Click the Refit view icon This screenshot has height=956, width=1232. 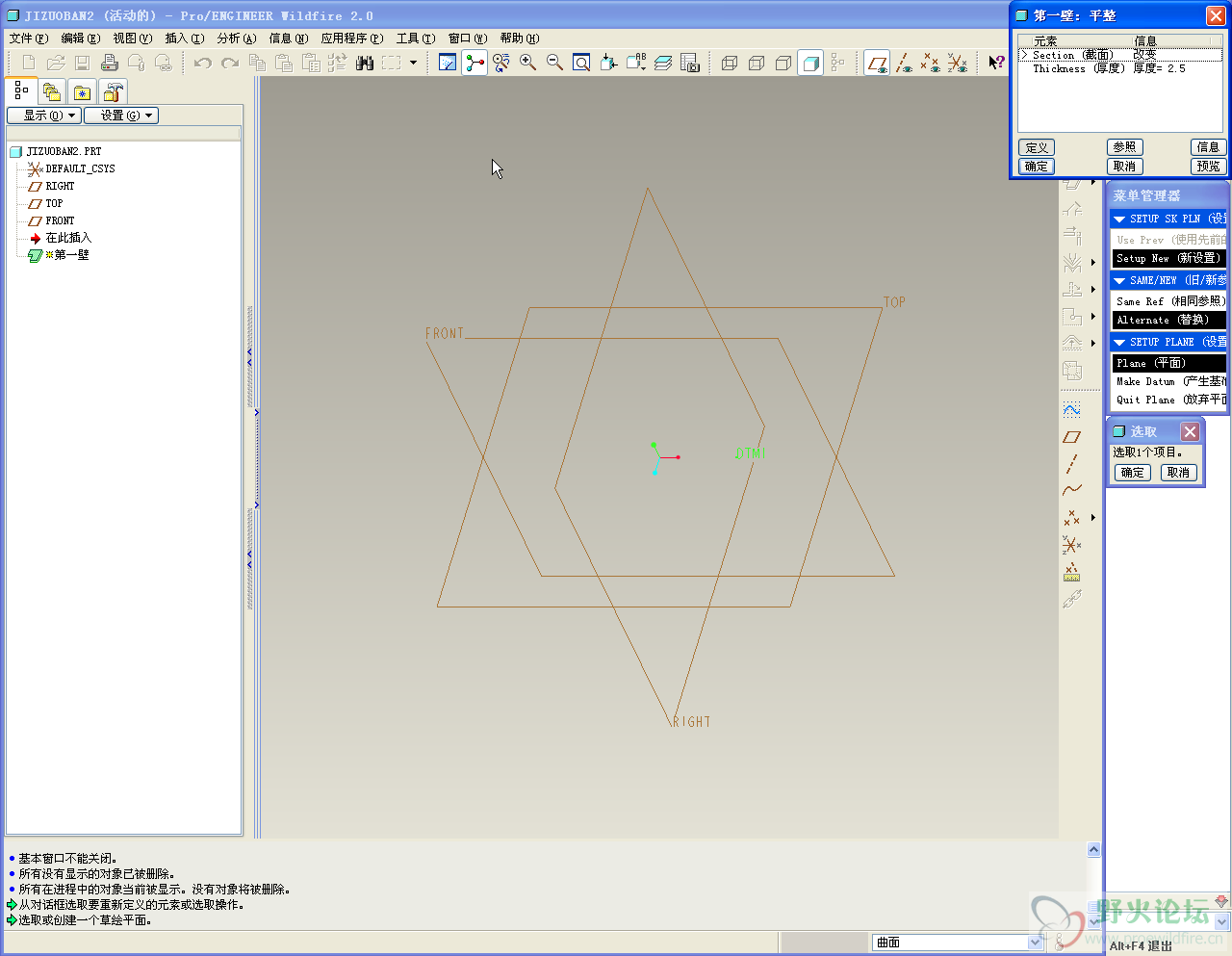point(582,63)
